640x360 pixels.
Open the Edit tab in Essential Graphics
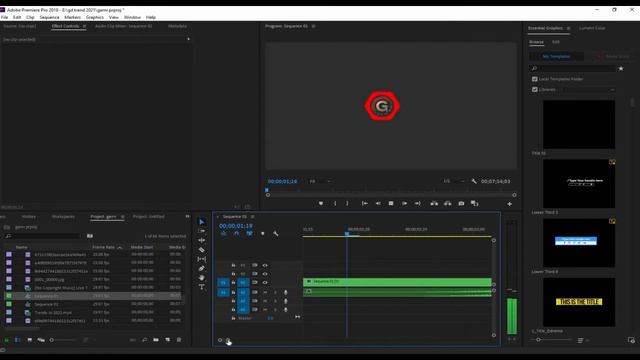556,42
